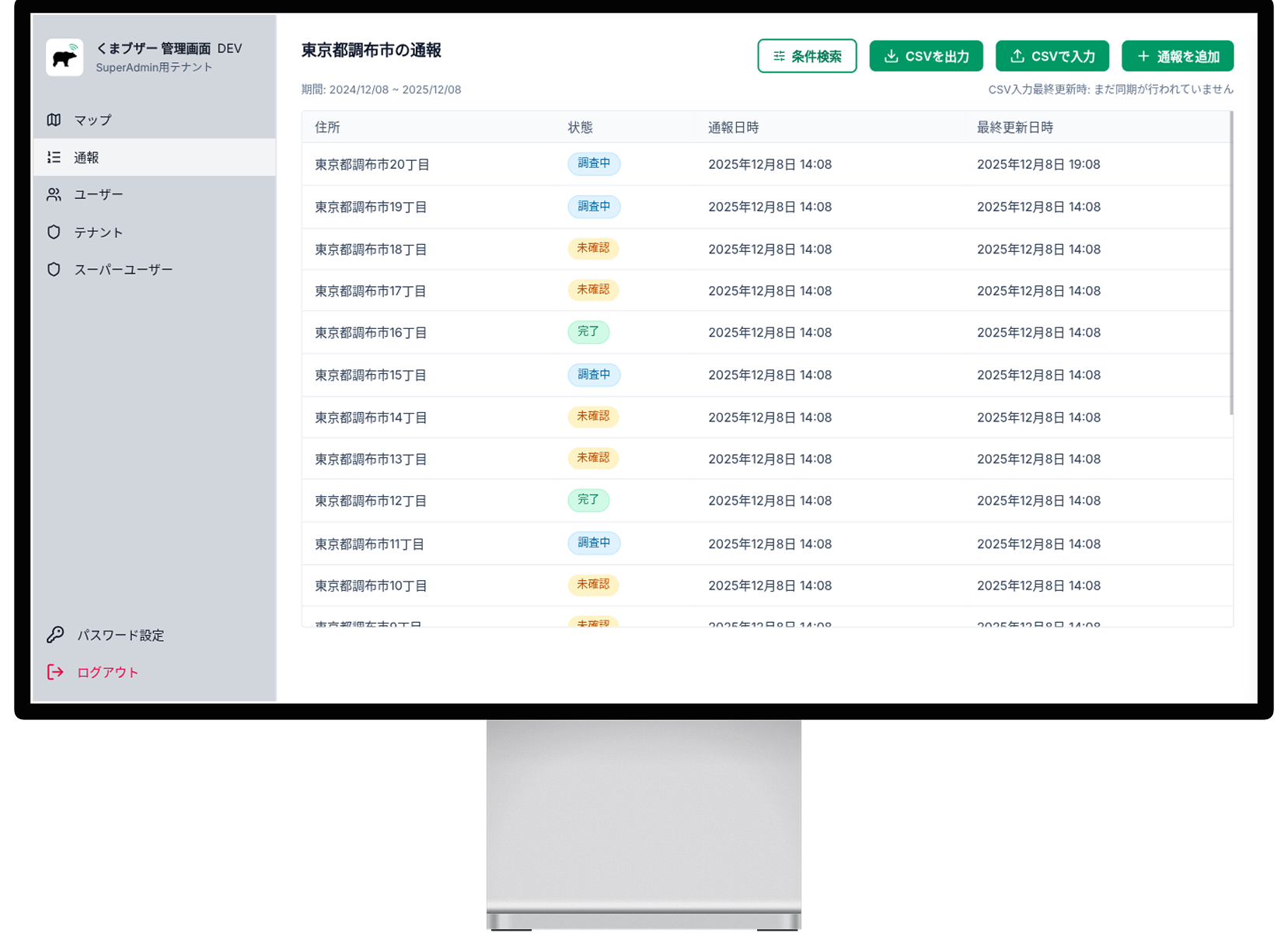Click the 完了 badge for 16丁目

pyautogui.click(x=588, y=332)
